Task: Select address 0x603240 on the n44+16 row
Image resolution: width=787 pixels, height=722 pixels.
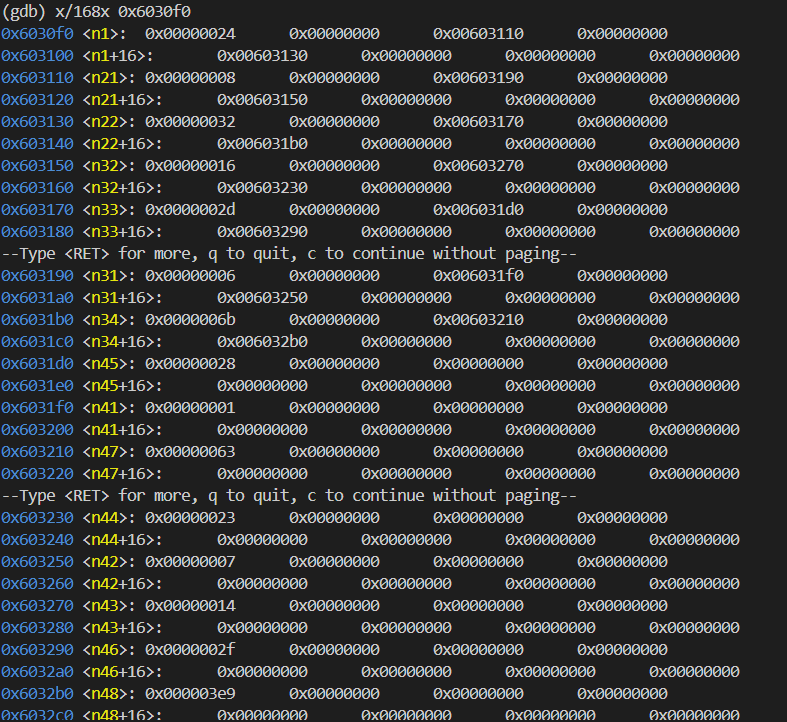Action: pyautogui.click(x=37, y=540)
